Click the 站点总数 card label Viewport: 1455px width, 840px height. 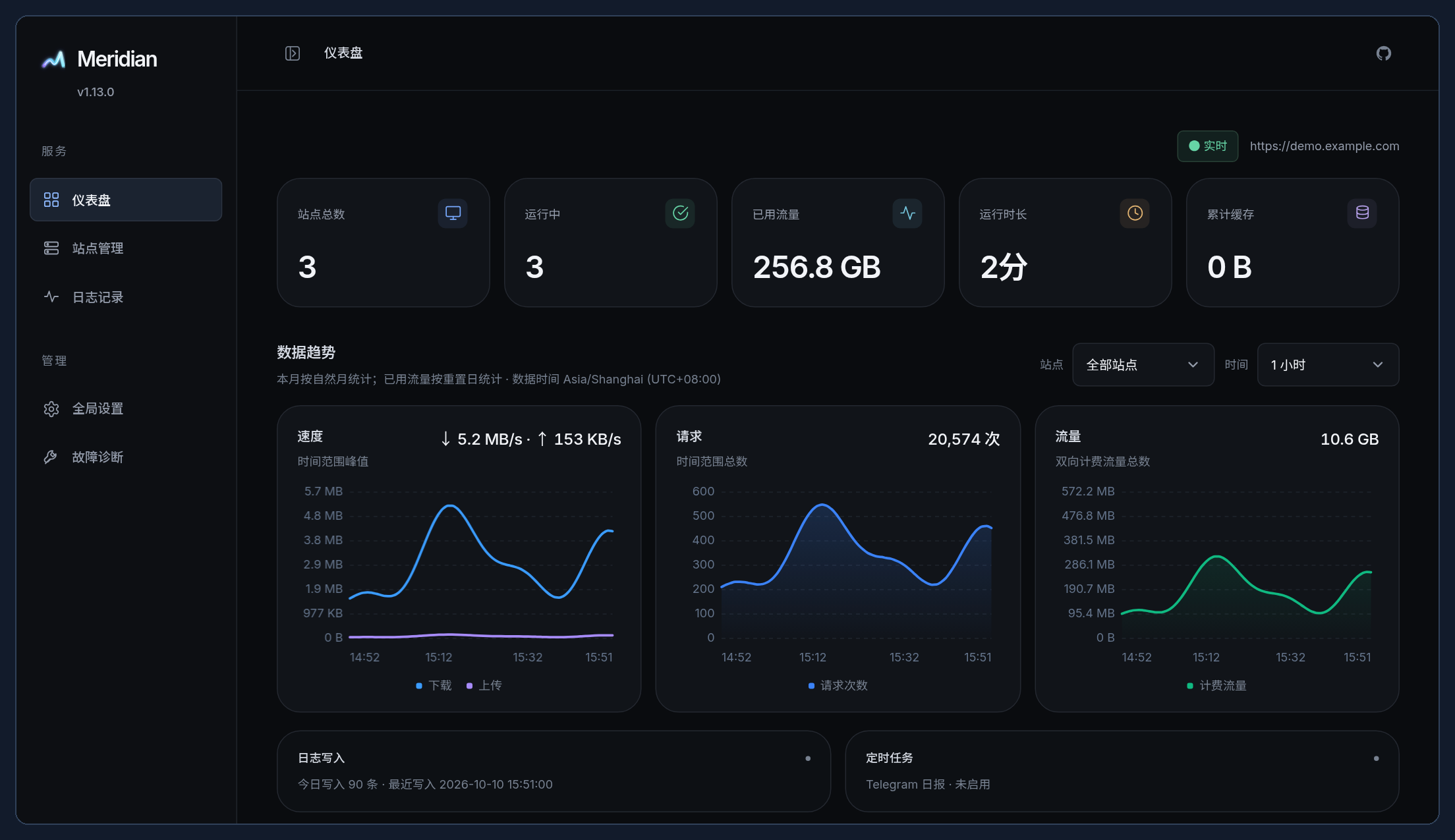tap(321, 215)
